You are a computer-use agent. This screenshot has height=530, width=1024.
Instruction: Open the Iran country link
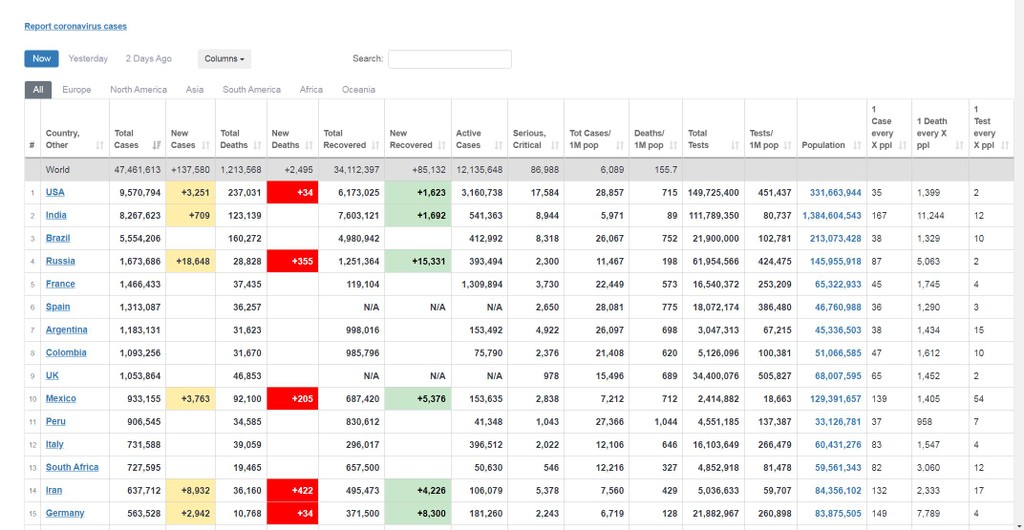[54, 490]
